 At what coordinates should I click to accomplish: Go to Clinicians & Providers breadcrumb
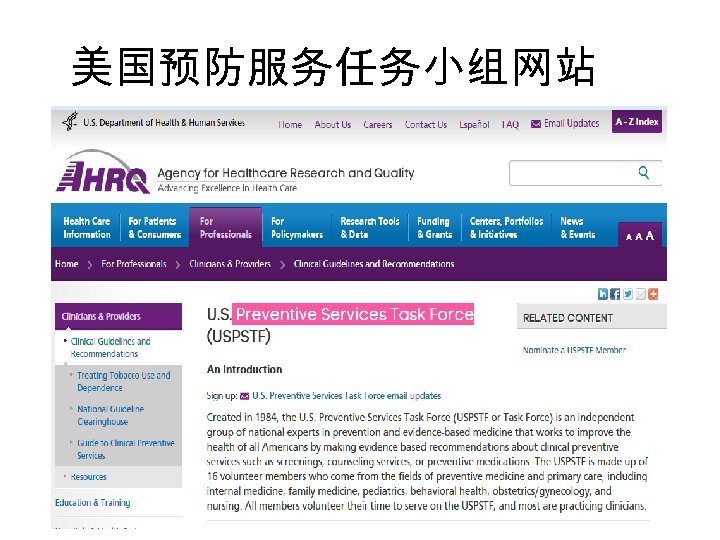pyautogui.click(x=230, y=264)
